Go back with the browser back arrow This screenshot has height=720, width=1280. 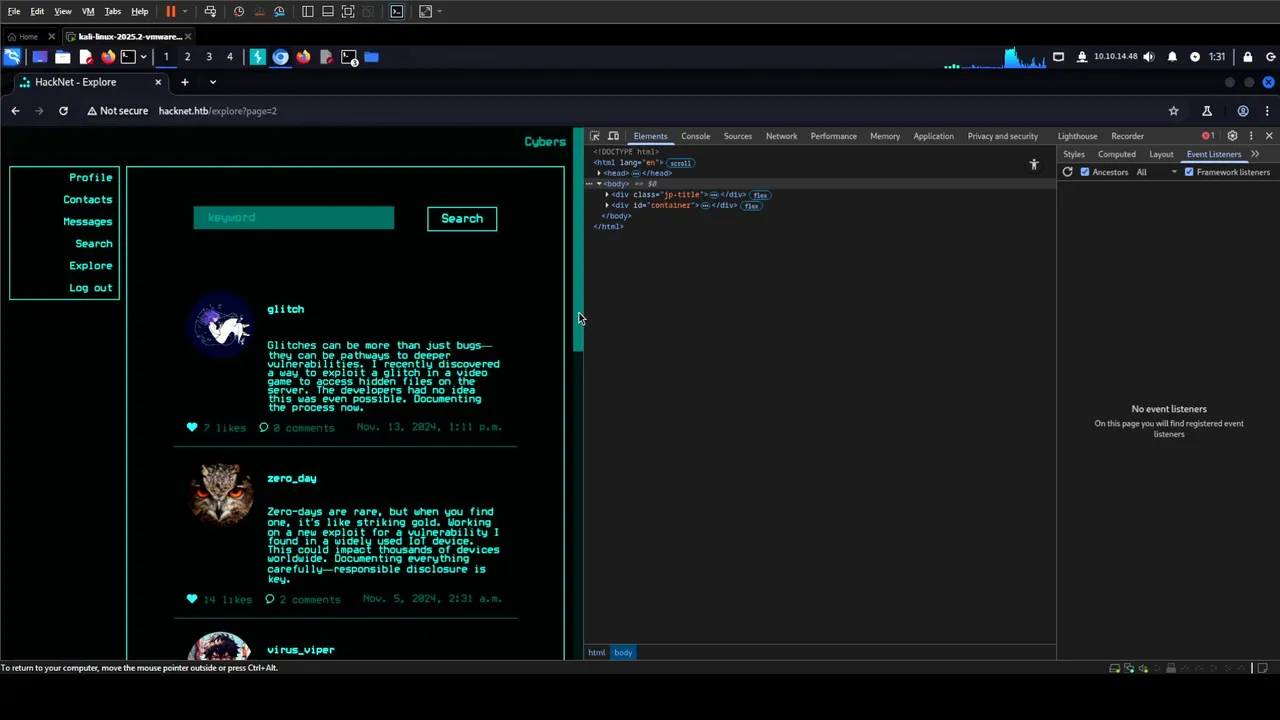tap(15, 111)
